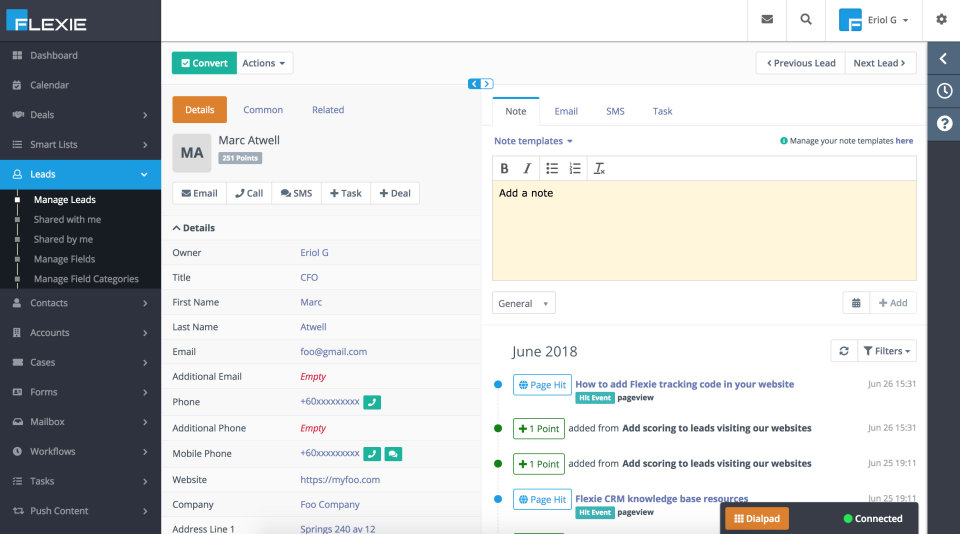The image size is (960, 534).
Task: Collapse the Details section header
Action: coord(193,228)
